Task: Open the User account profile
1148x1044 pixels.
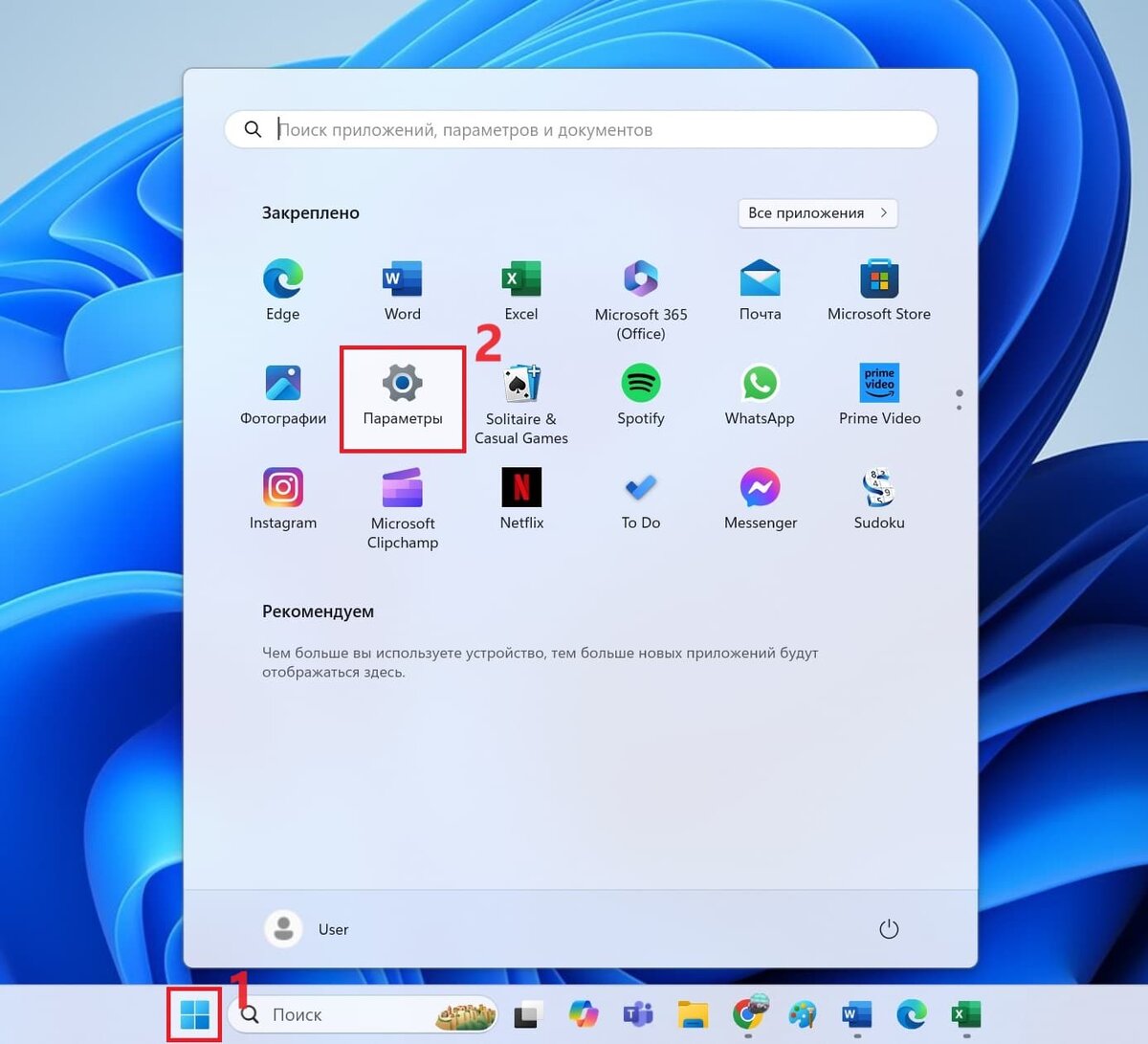Action: tap(306, 929)
